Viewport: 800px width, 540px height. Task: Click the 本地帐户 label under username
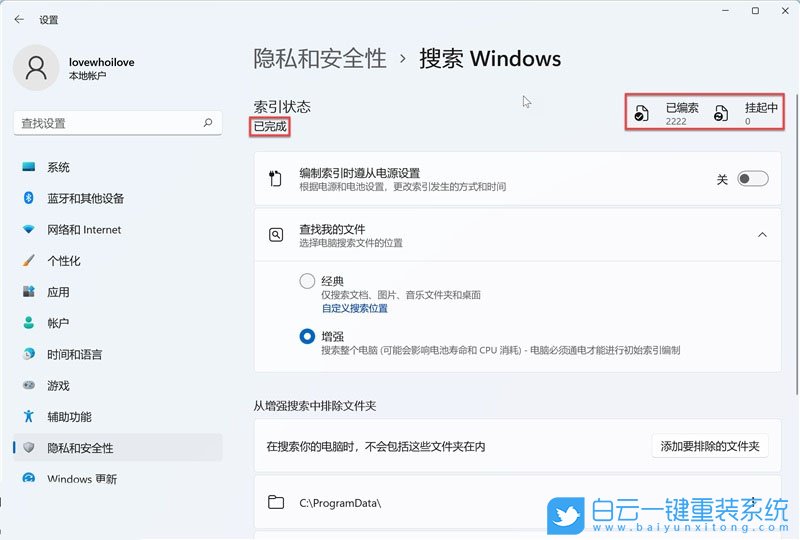click(87, 76)
